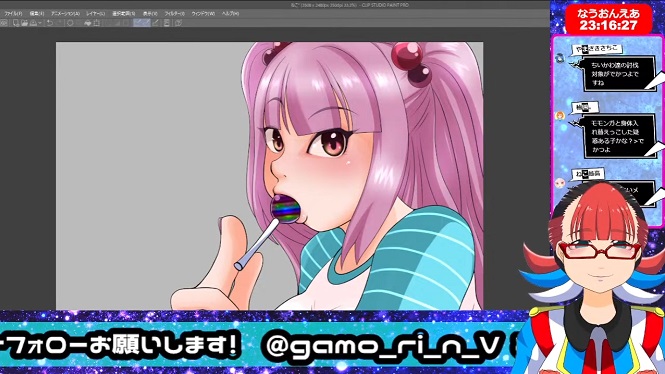The image size is (665, 374).
Task: Click the CLIP STUDIO launcher icon in command bar
Action: point(4,23)
